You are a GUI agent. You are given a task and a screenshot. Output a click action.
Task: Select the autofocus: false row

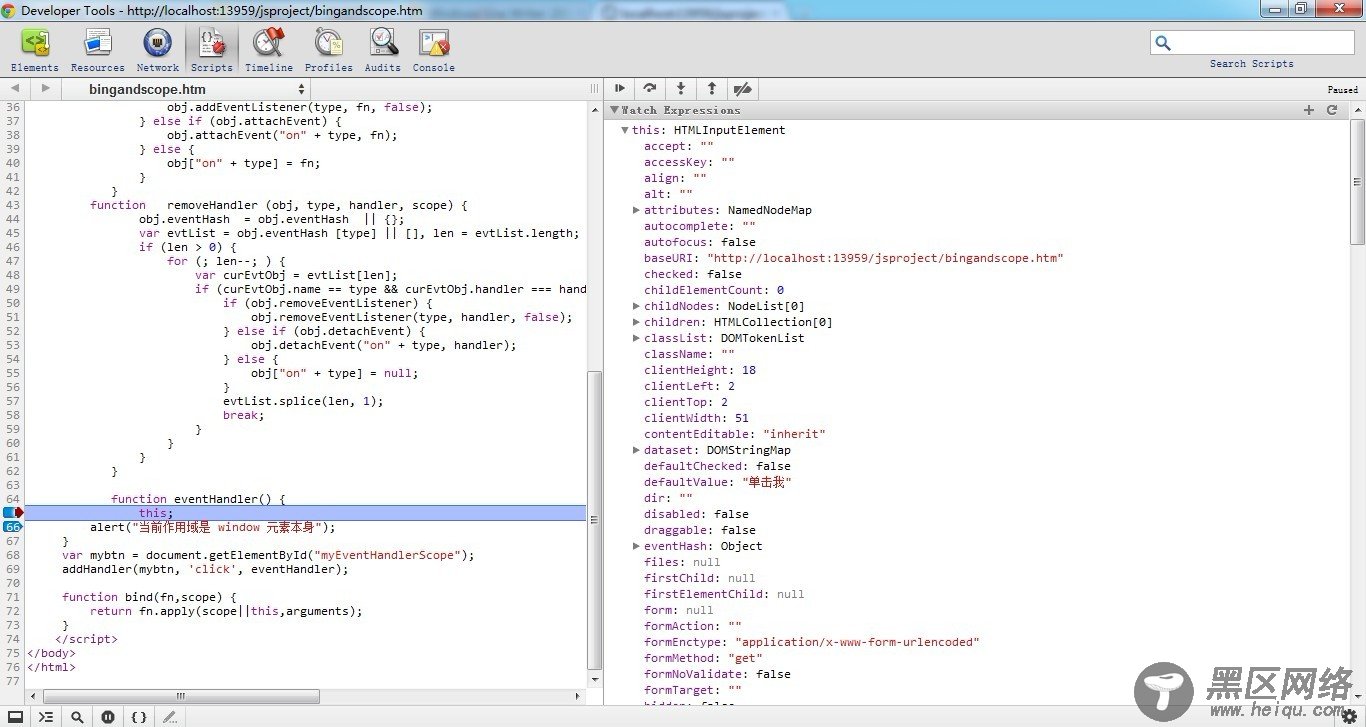point(700,242)
